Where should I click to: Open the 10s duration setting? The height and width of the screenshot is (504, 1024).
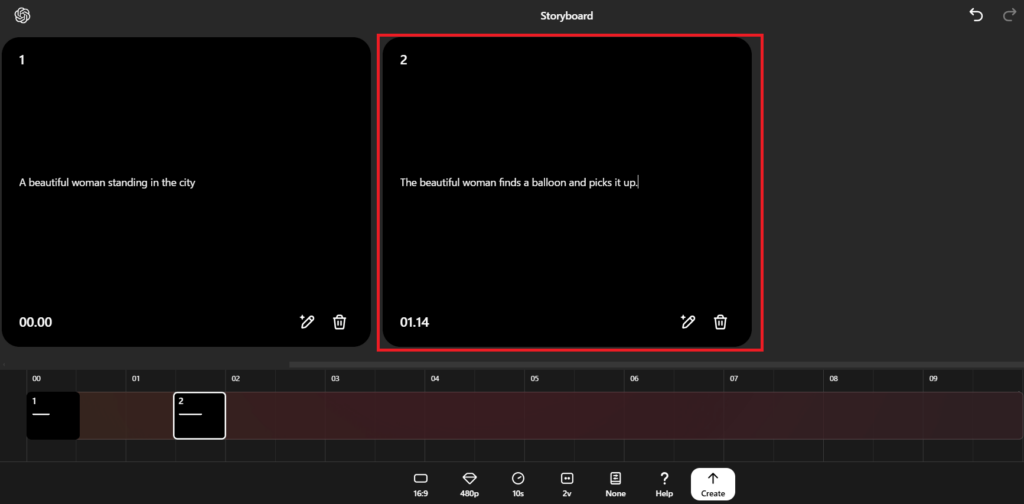click(x=518, y=484)
